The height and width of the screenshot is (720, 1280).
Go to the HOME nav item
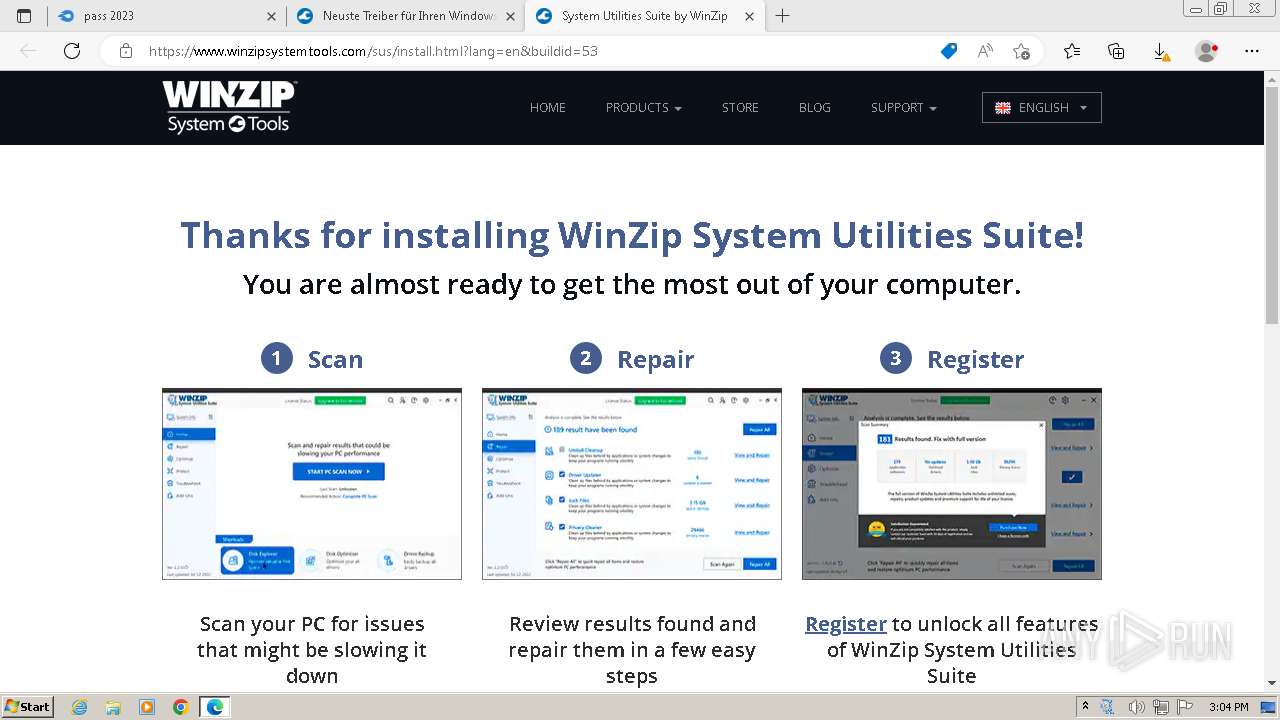point(548,107)
